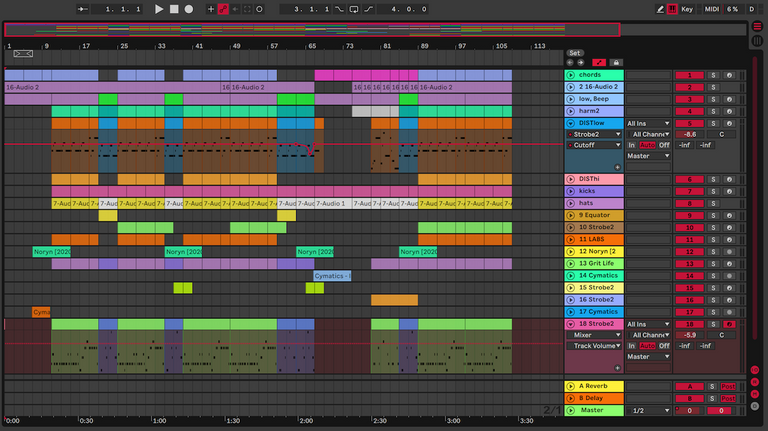Click the Key map mode button
Image resolution: width=768 pixels, height=431 pixels.
tap(687, 9)
